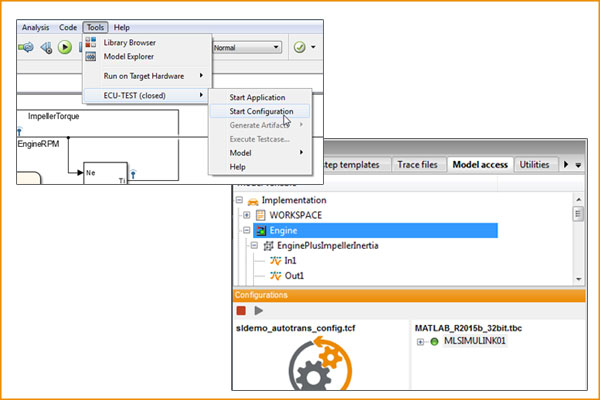Click the Configurations panel header

click(x=409, y=296)
